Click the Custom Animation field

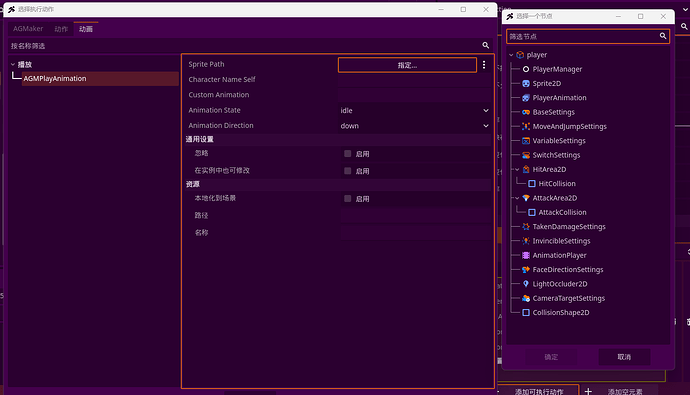tap(415, 95)
